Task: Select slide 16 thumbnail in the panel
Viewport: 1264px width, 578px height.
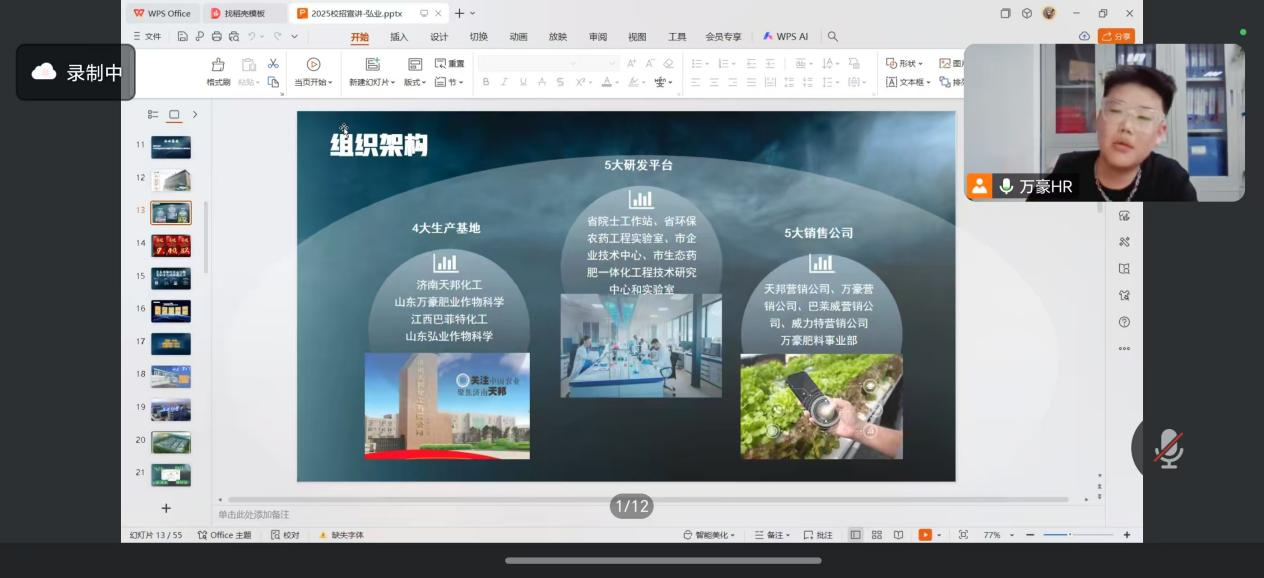Action: (171, 311)
